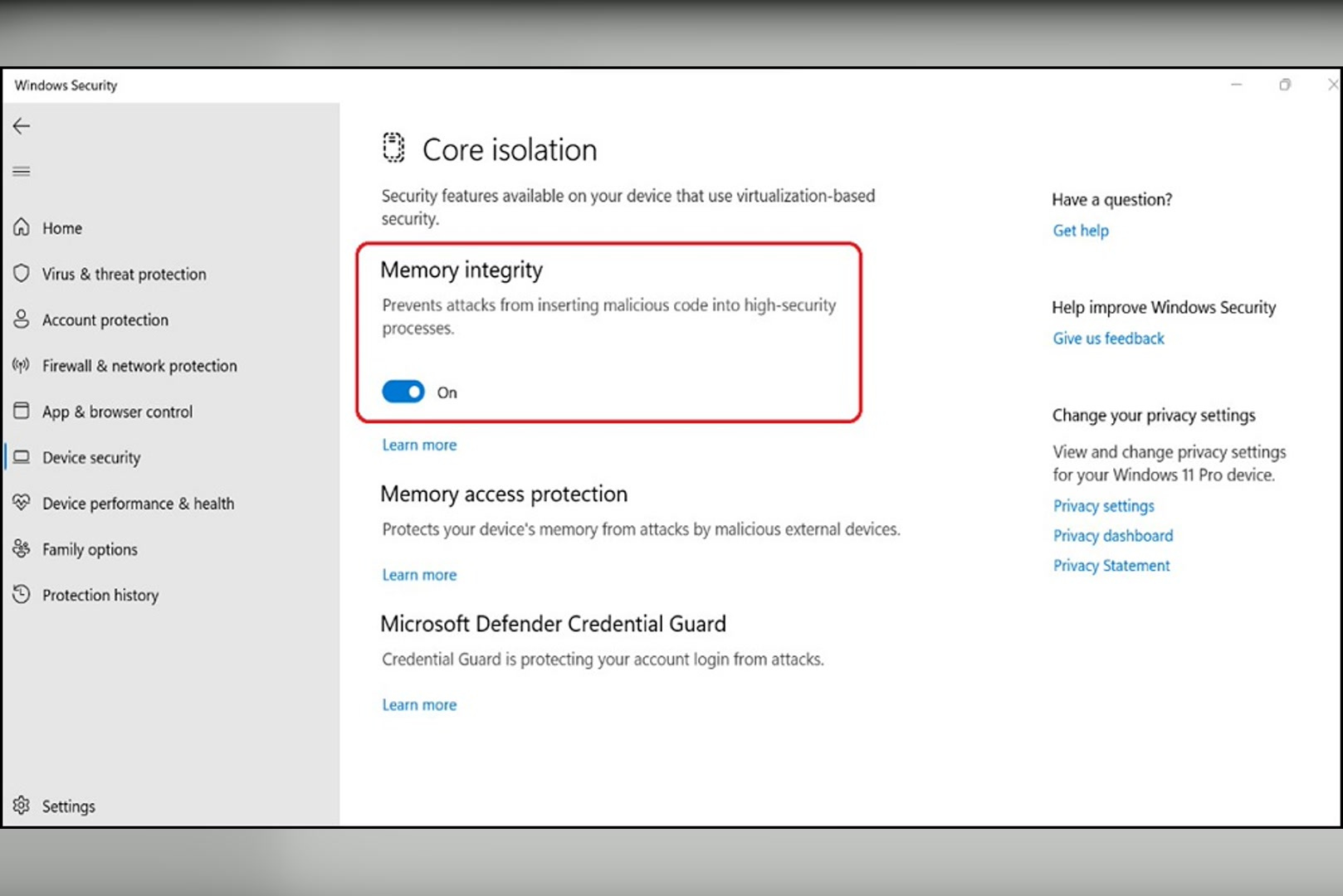Click the Account protection person icon
Viewport: 1343px width, 896px height.
(22, 319)
